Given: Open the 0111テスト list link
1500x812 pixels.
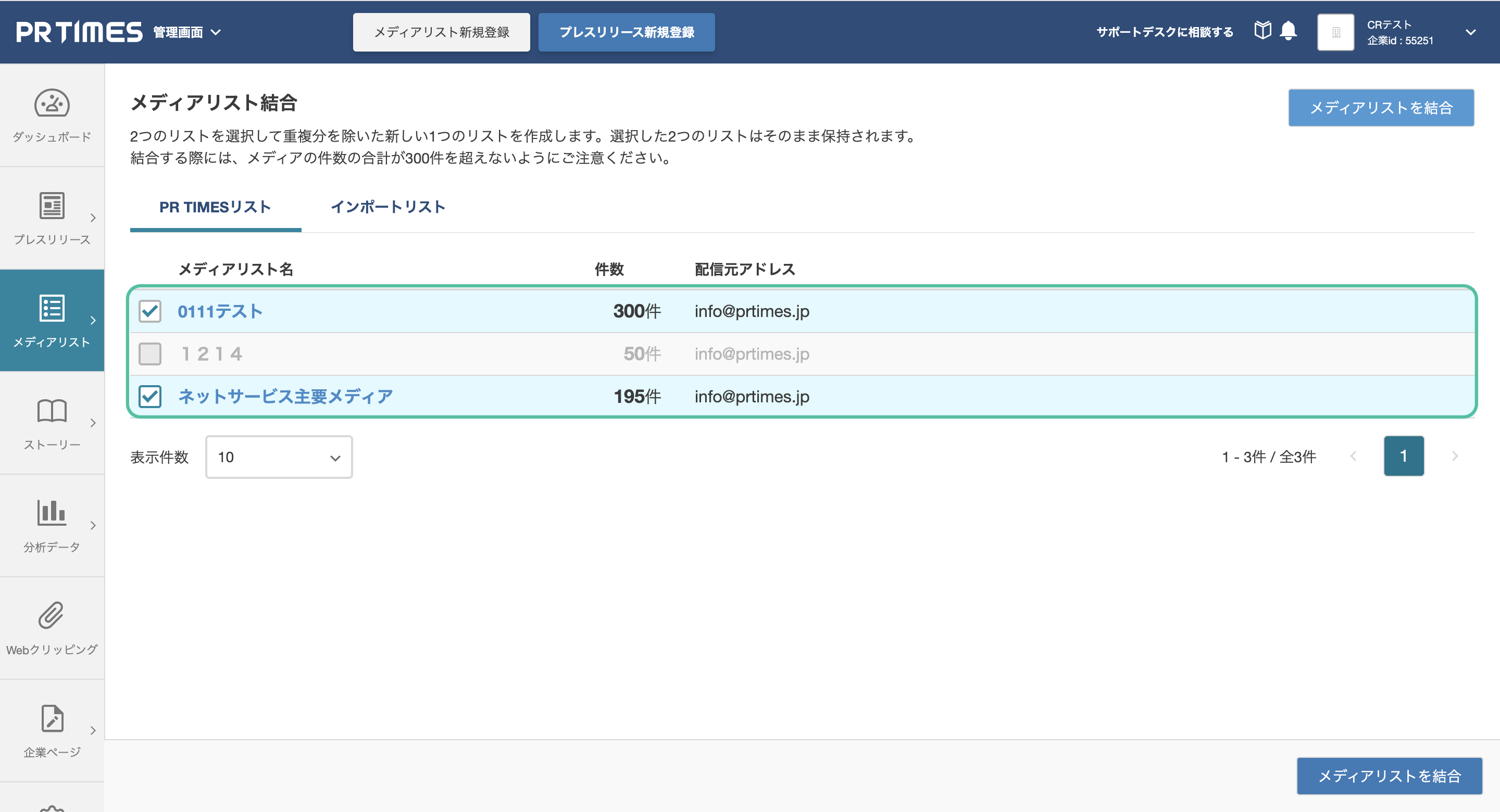Looking at the screenshot, I should point(220,311).
